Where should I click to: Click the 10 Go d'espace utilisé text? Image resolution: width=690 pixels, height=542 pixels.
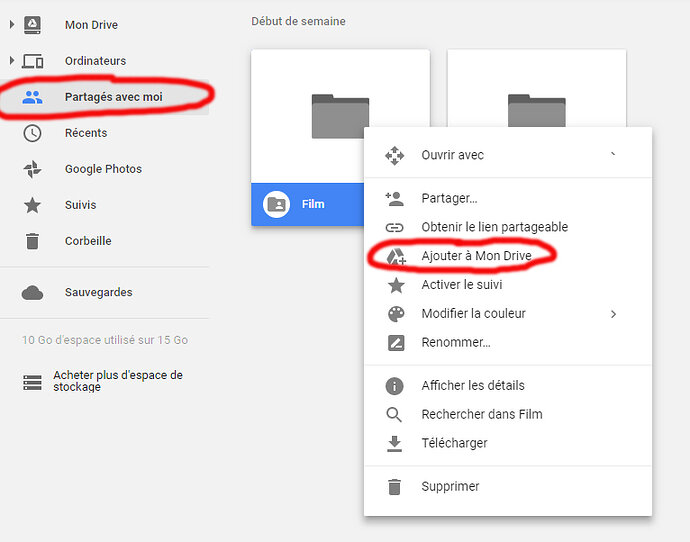[x=105, y=340]
